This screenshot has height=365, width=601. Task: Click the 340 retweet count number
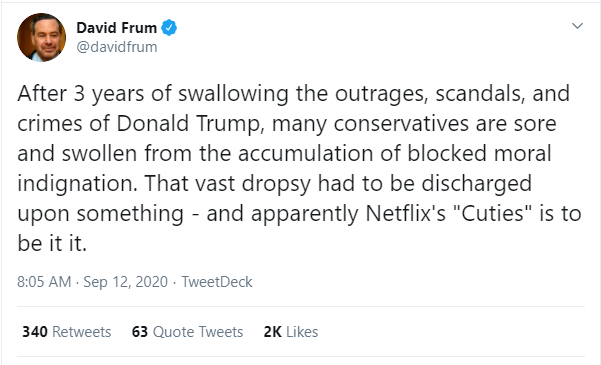tap(35, 332)
